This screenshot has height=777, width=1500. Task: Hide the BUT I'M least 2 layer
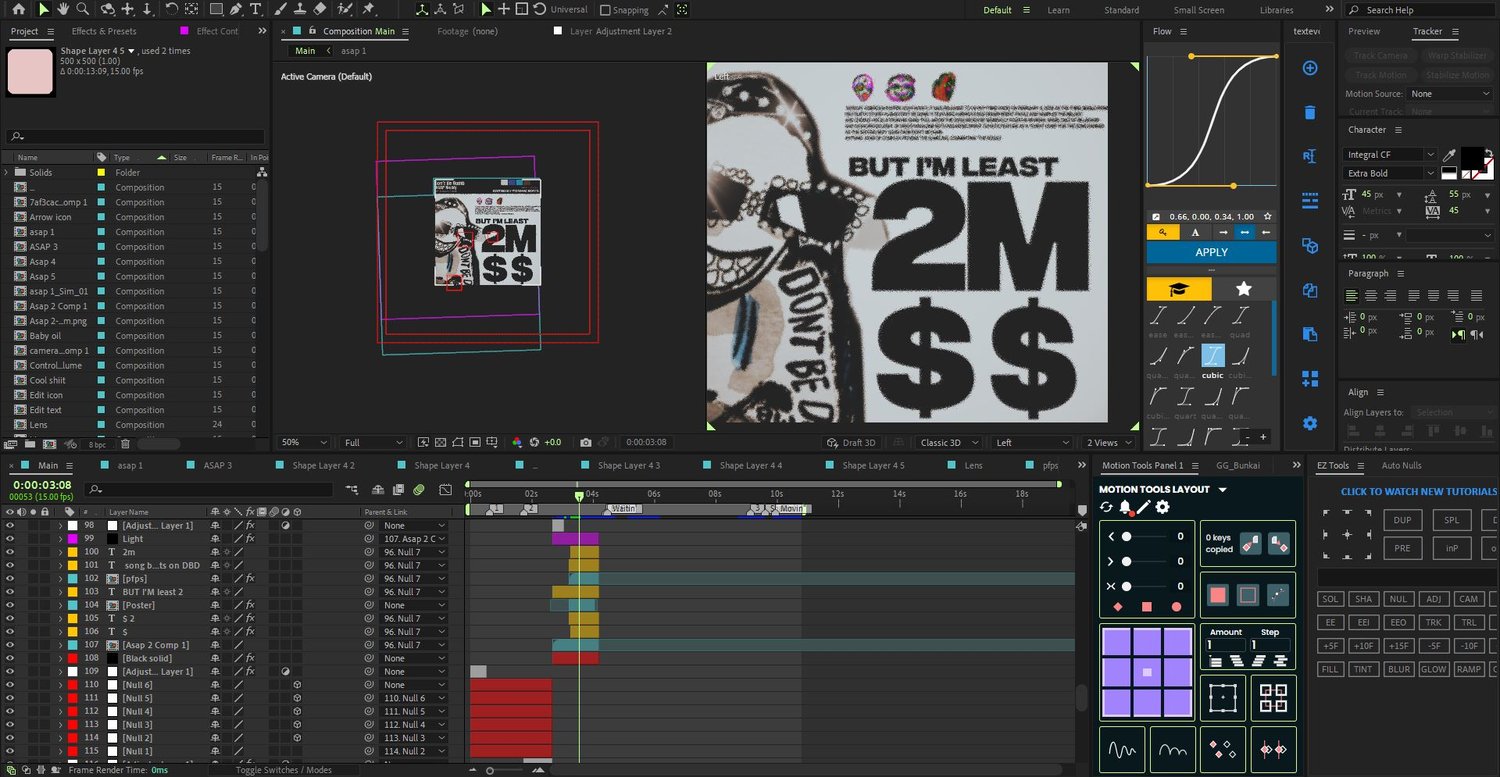coord(10,592)
